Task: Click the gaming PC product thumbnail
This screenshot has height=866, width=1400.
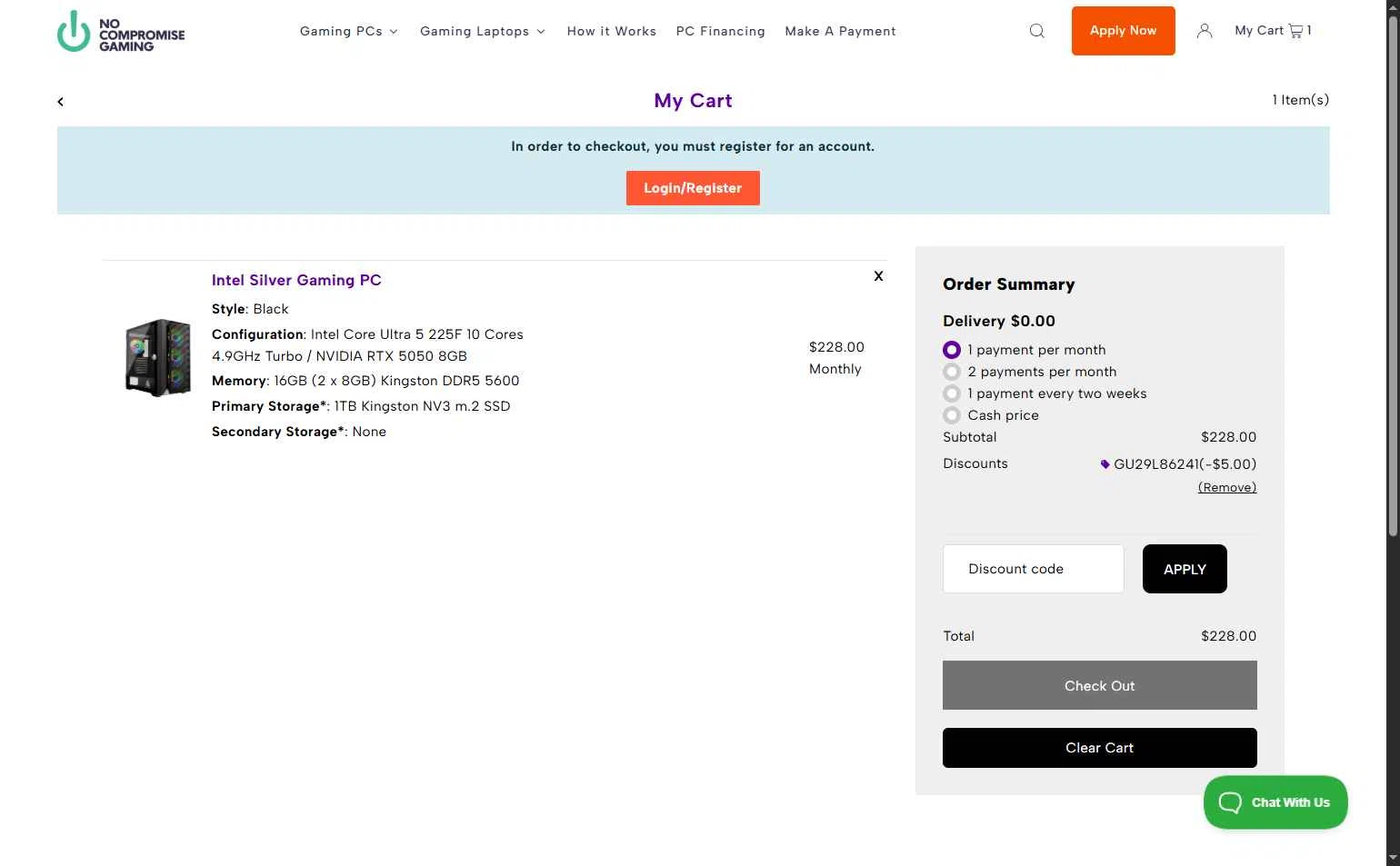Action: (158, 357)
